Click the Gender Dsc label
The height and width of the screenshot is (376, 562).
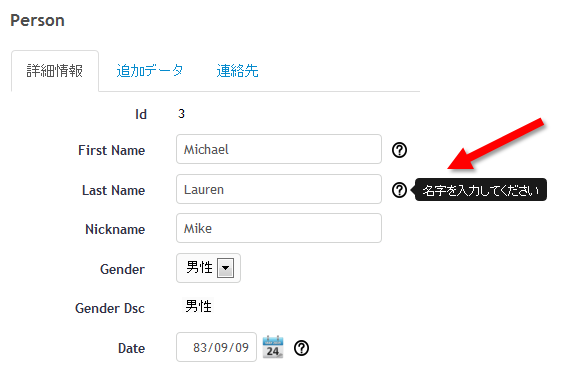(x=110, y=308)
